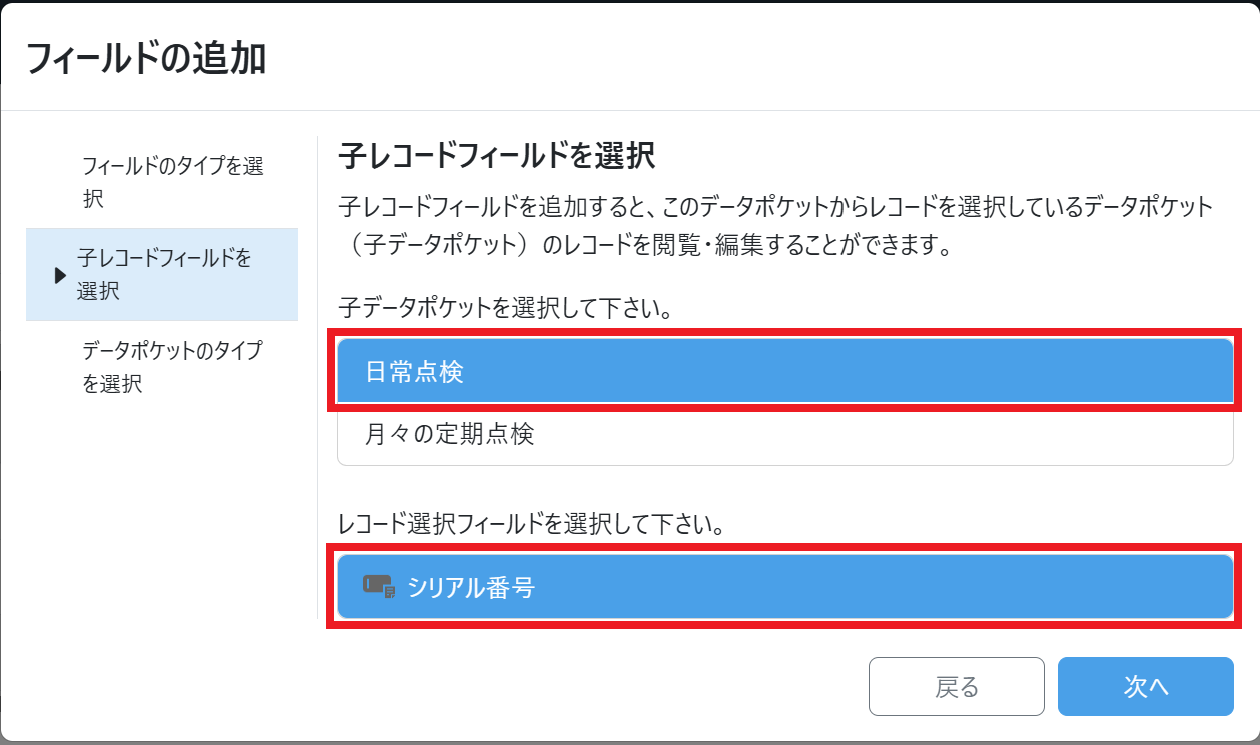Click the serial number field icon
The width and height of the screenshot is (1260, 745).
point(379,587)
